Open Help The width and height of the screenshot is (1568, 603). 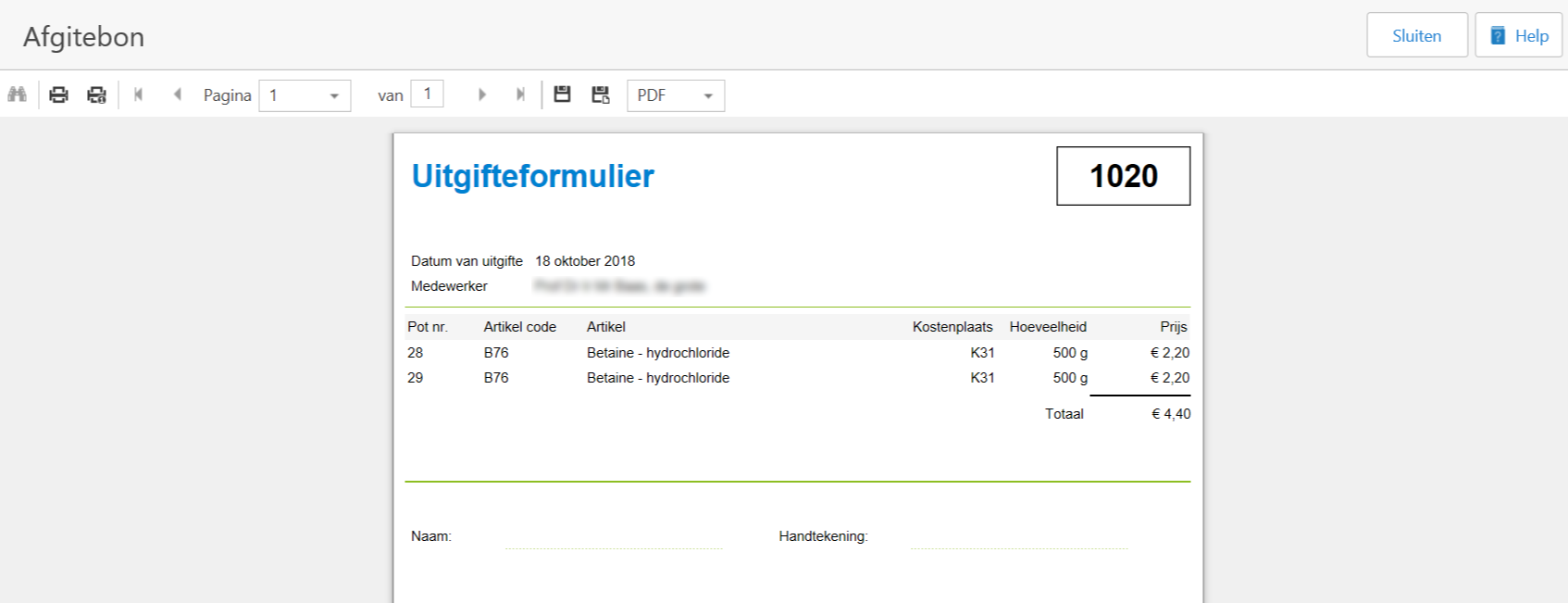pyautogui.click(x=1518, y=35)
